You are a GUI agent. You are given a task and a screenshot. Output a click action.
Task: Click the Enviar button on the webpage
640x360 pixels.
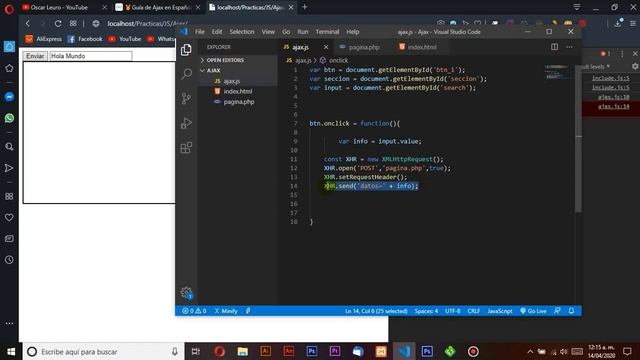click(x=35, y=56)
